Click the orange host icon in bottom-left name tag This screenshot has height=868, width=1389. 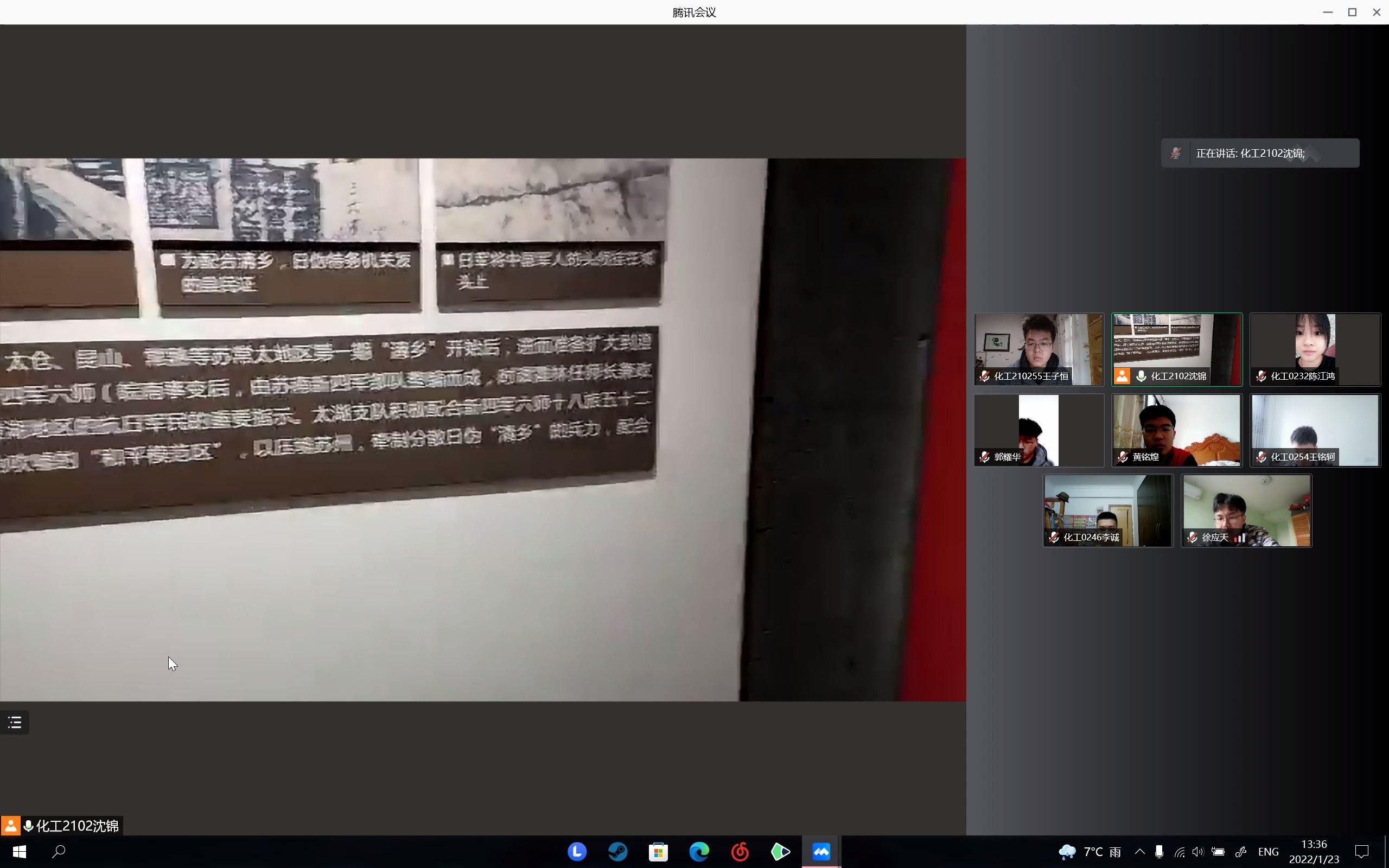coord(10,826)
